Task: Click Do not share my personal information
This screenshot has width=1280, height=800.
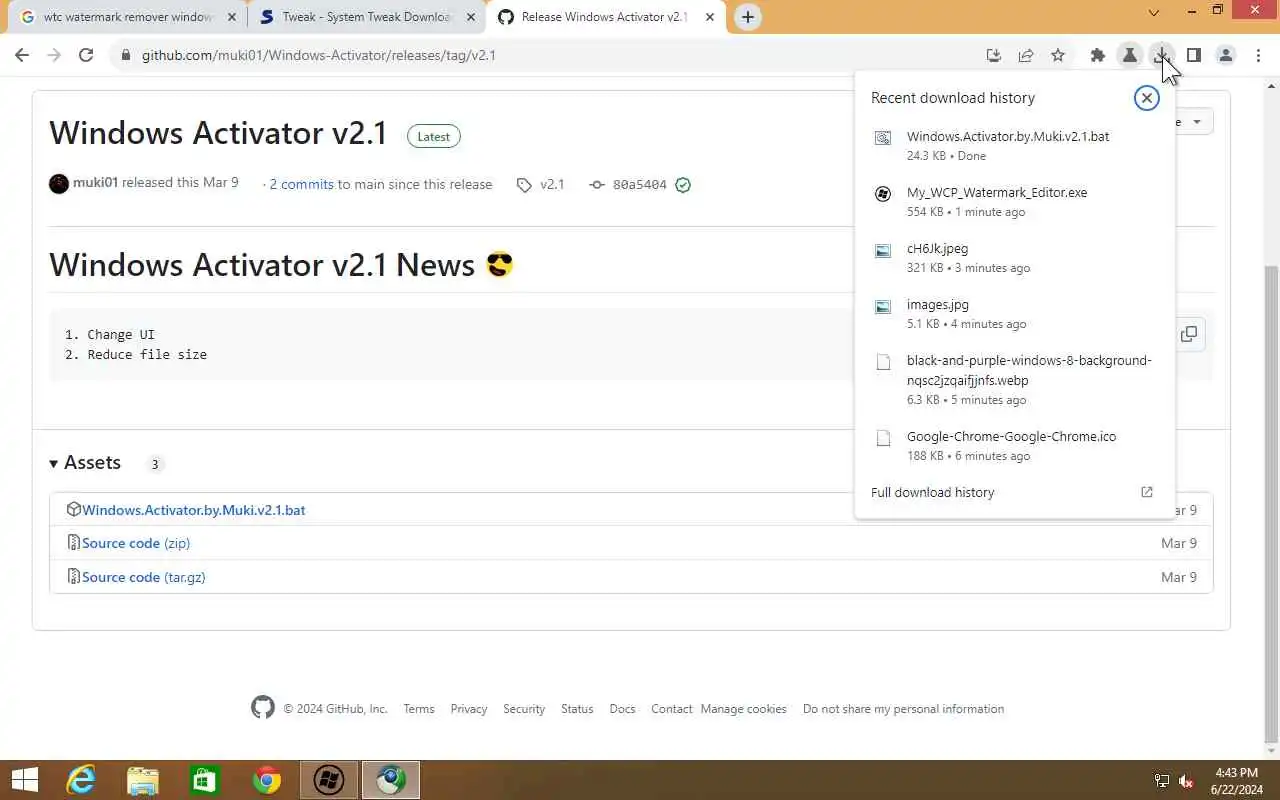Action: (903, 709)
